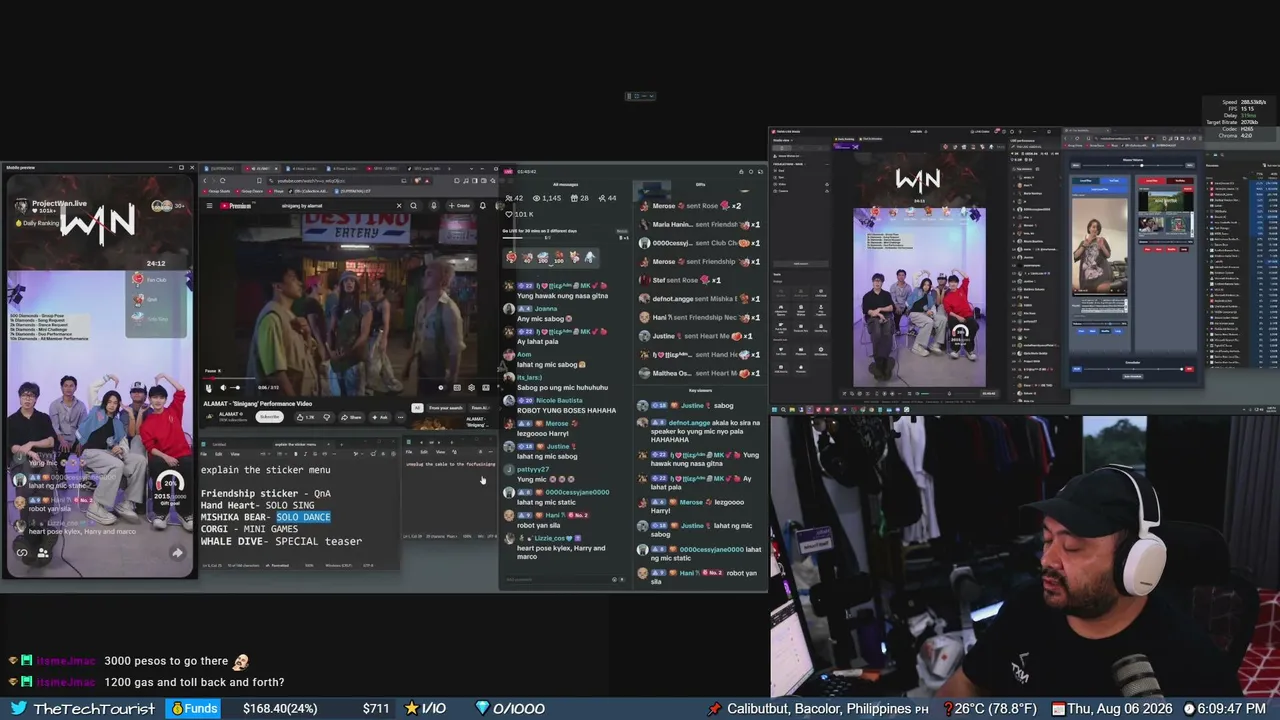Switch left deck to the YouTube tab
The width and height of the screenshot is (1280, 720).
pos(1113,181)
